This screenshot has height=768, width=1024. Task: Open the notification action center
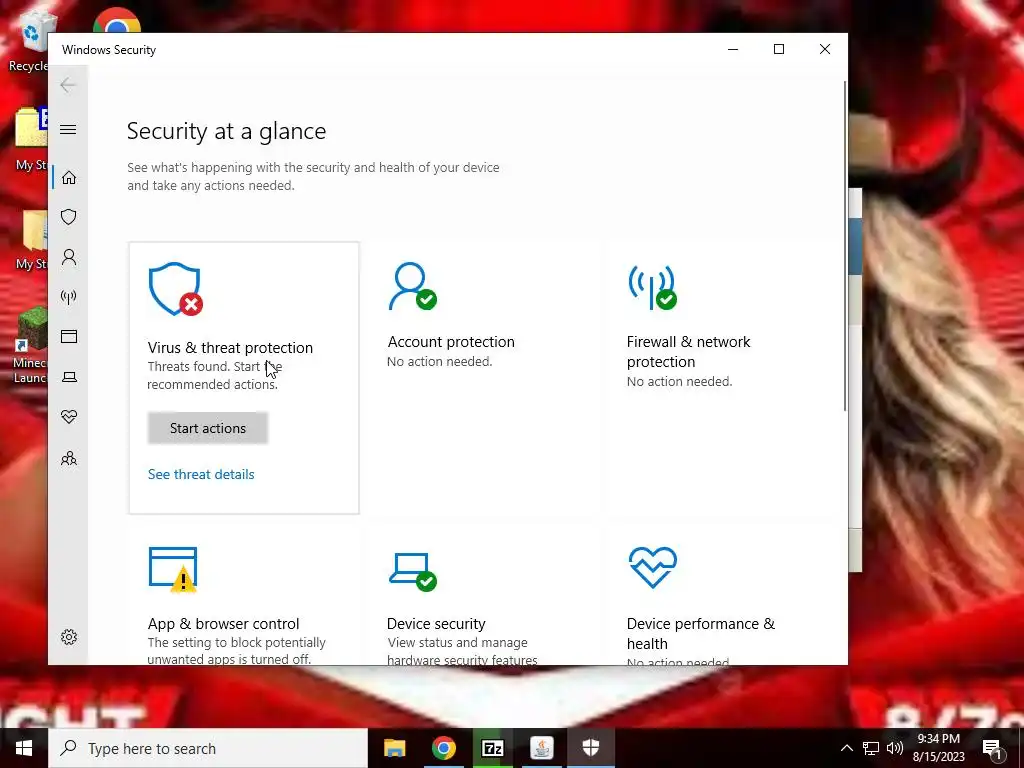(x=992, y=749)
